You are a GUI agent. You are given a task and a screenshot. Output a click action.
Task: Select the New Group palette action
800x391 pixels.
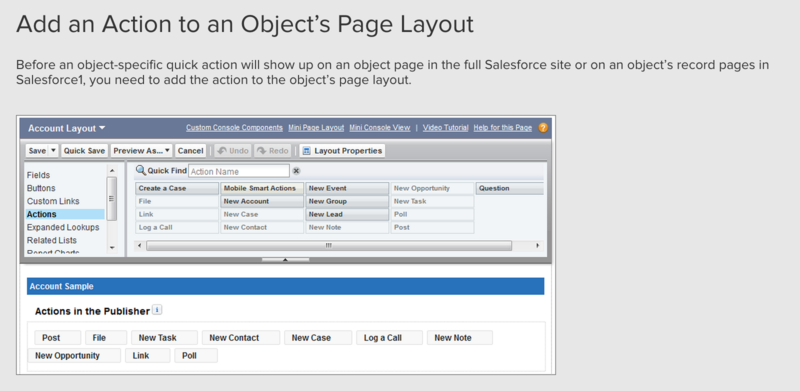347,201
